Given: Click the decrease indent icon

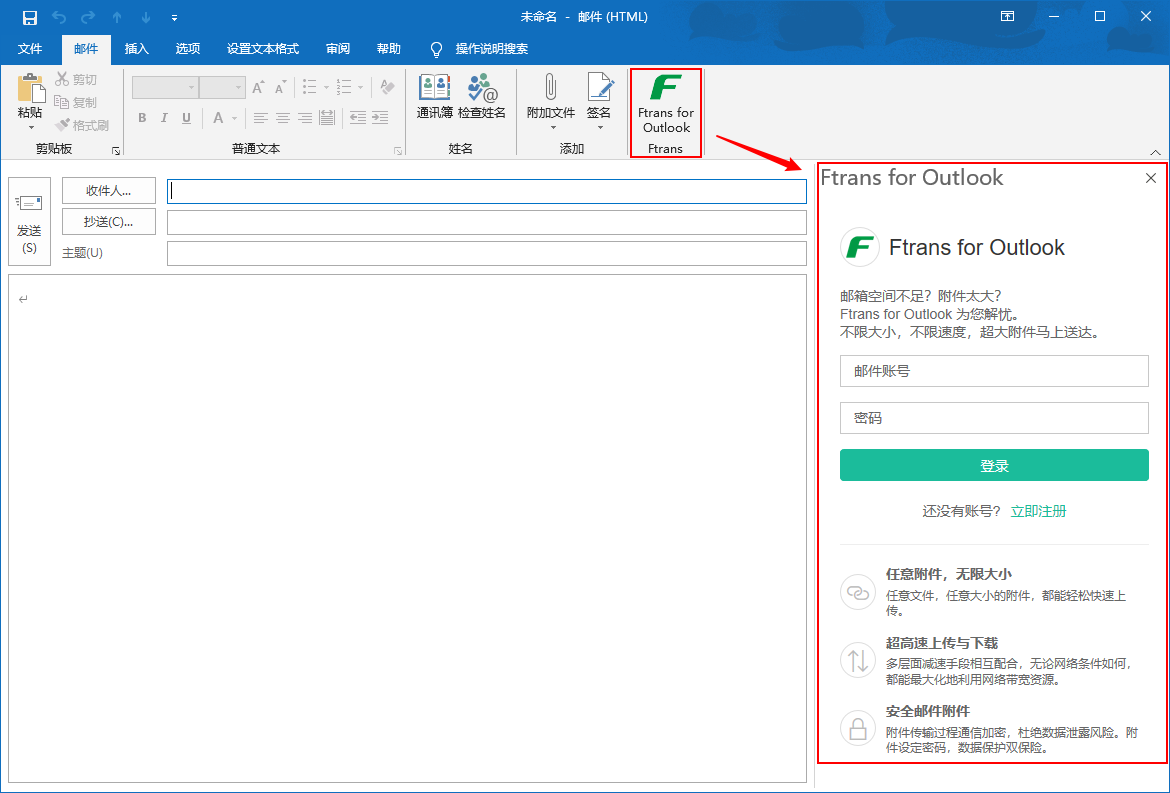Looking at the screenshot, I should pos(358,117).
